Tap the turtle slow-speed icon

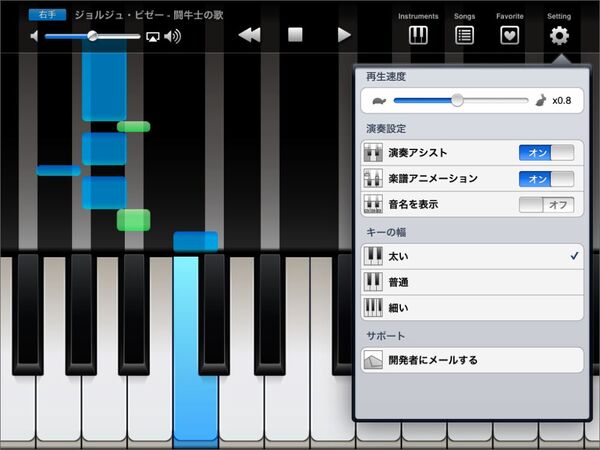click(x=379, y=101)
